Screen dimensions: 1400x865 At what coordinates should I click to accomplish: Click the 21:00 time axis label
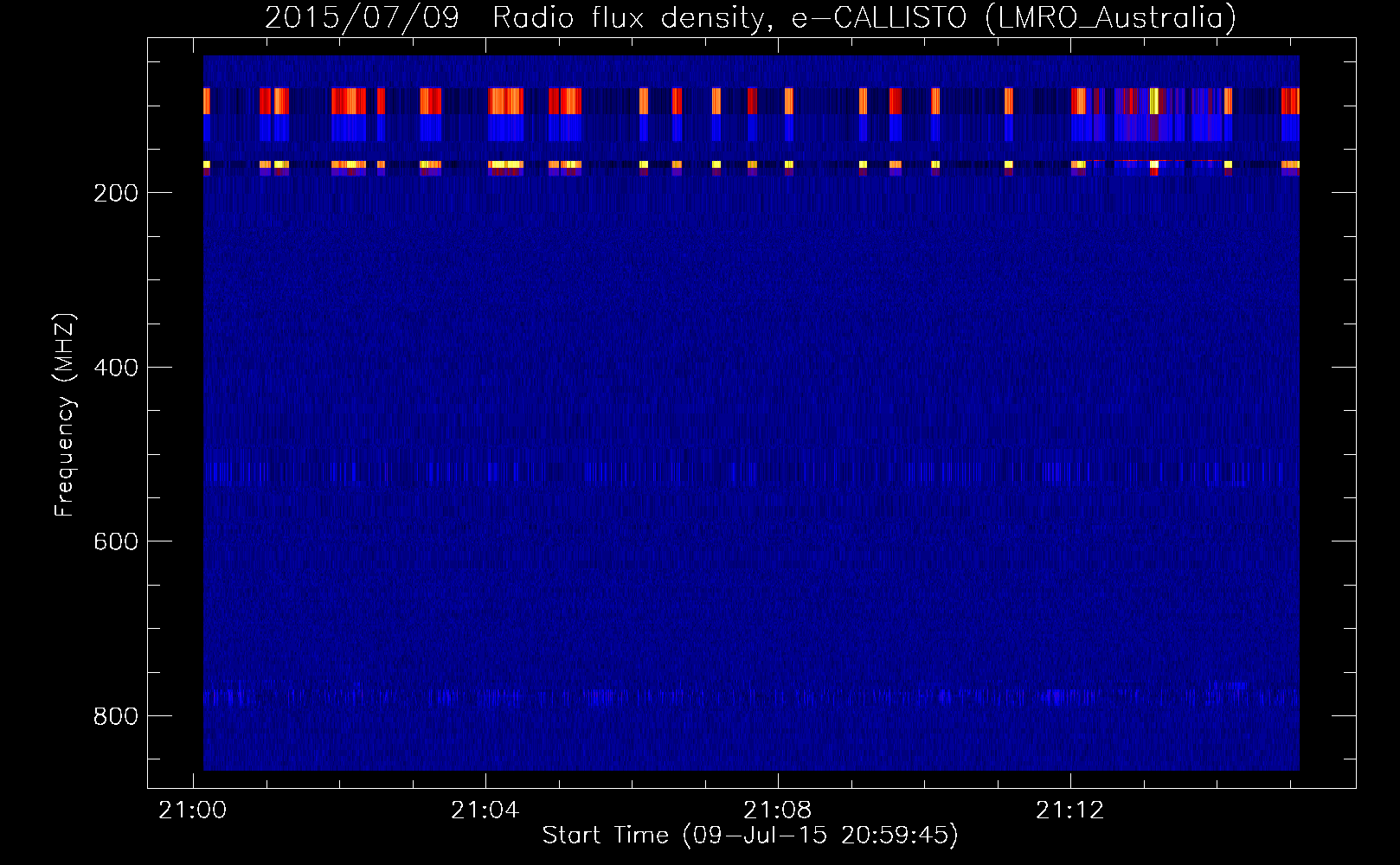(192, 810)
